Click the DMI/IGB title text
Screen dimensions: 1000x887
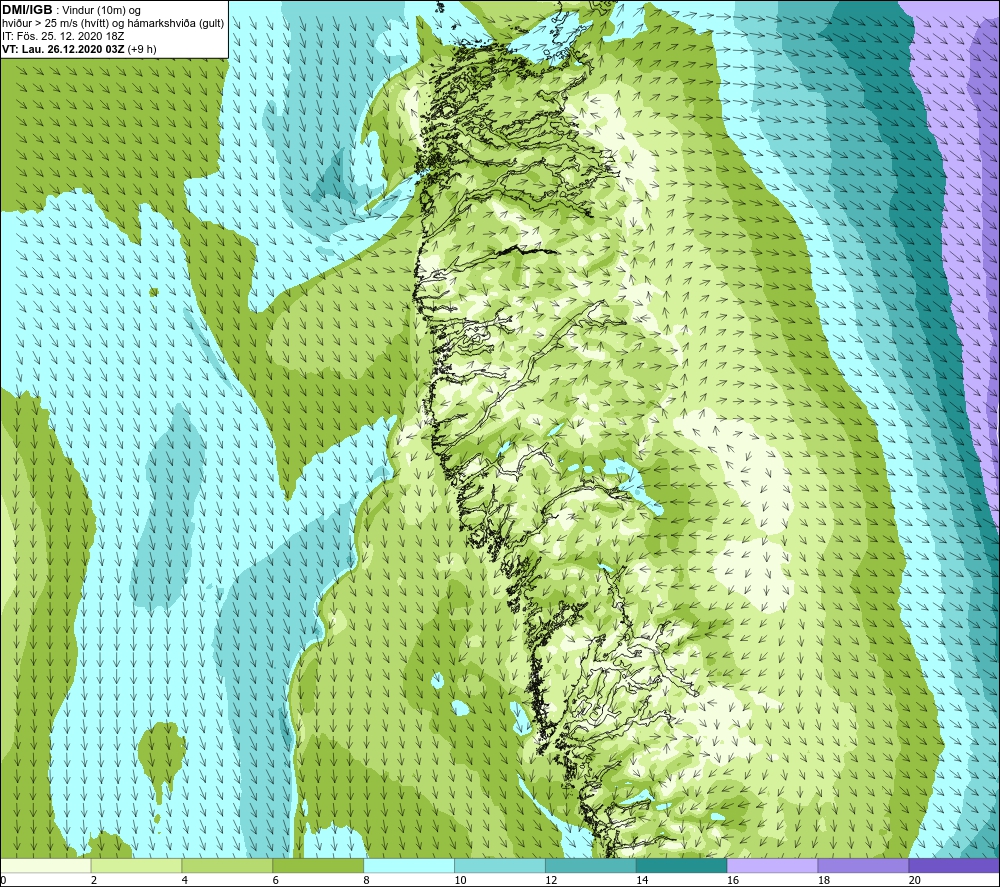27,10
